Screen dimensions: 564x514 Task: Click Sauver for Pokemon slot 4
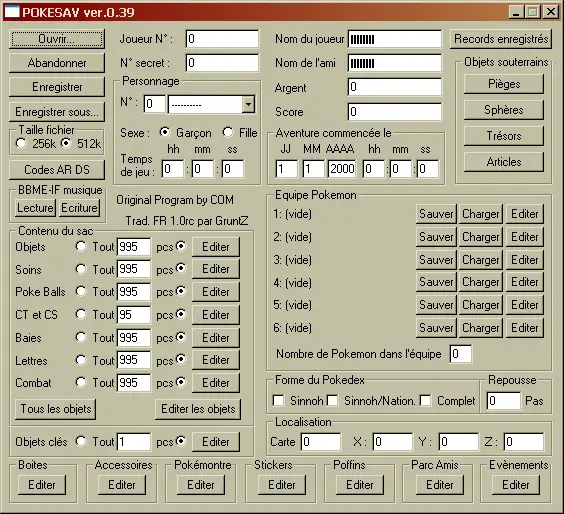coord(436,282)
